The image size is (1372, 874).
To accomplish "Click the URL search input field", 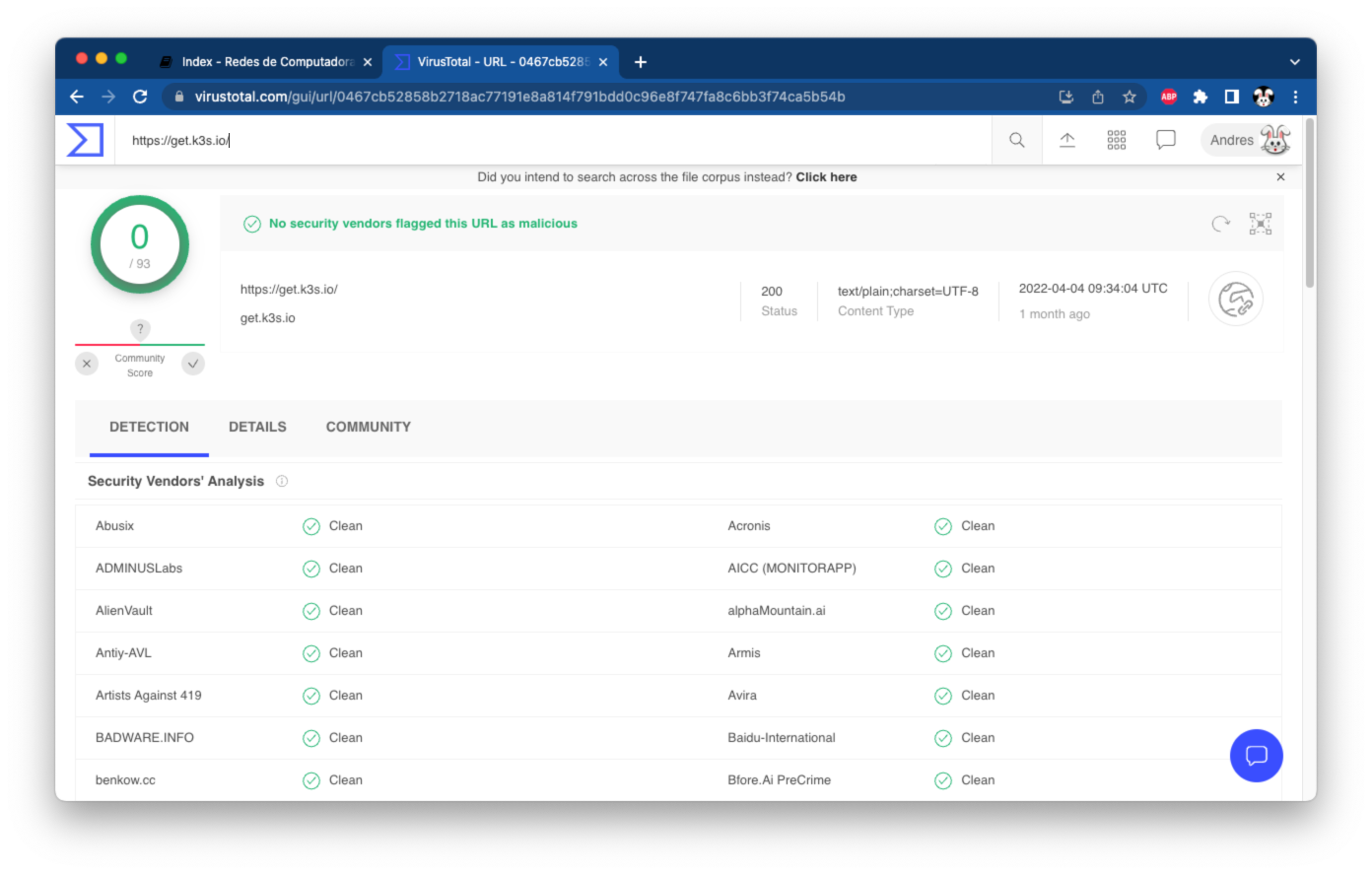I will coord(552,140).
